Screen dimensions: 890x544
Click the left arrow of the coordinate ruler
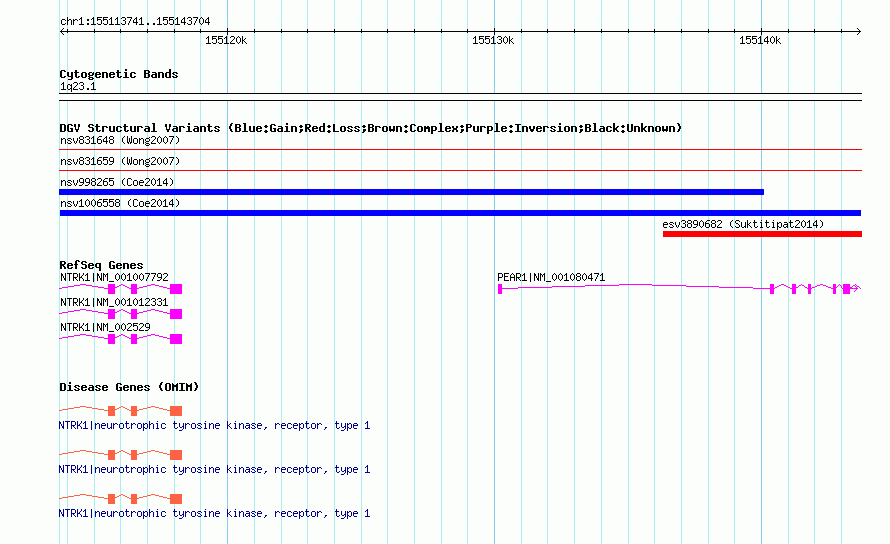[62, 32]
